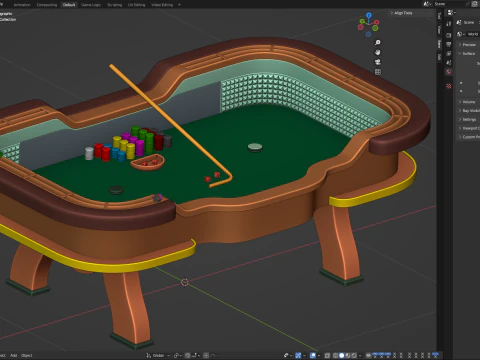
Task: Open the World datablock browse dropdown
Action: (x=461, y=34)
